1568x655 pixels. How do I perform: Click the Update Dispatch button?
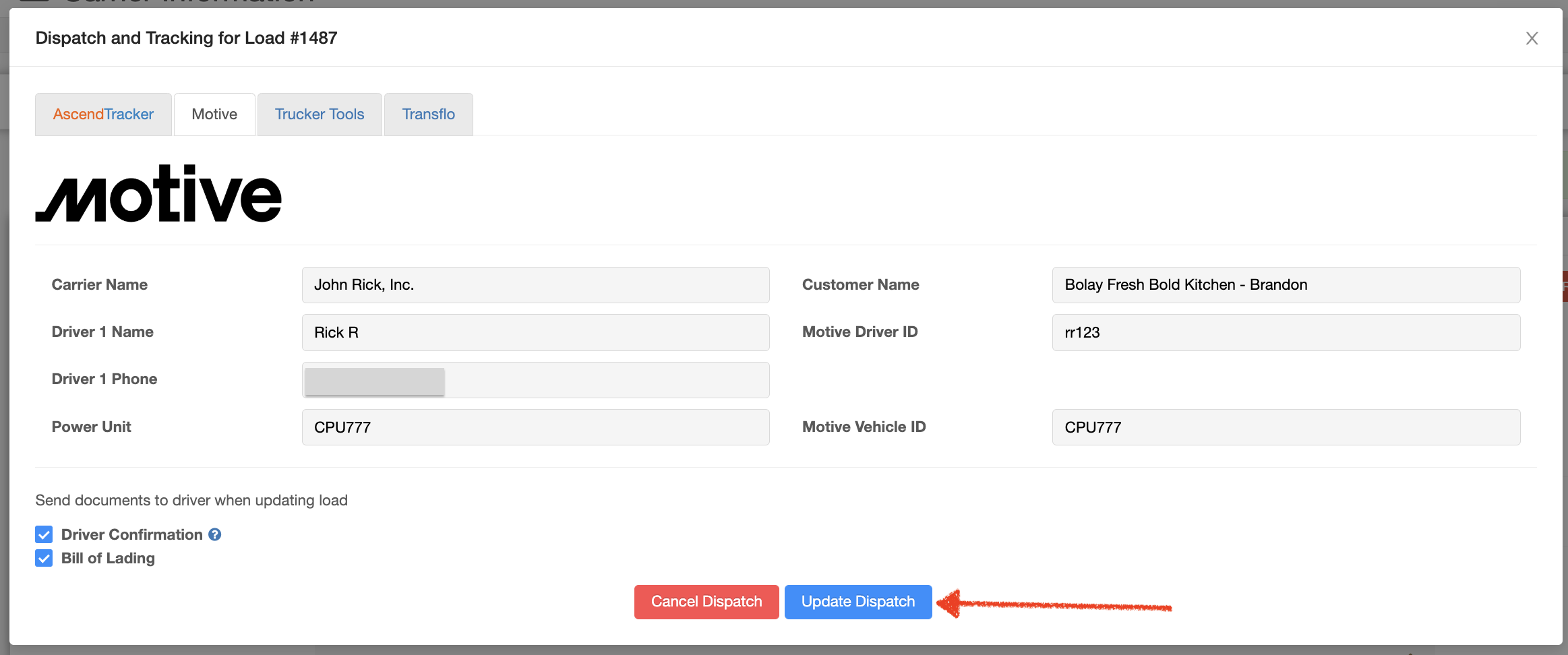click(858, 602)
